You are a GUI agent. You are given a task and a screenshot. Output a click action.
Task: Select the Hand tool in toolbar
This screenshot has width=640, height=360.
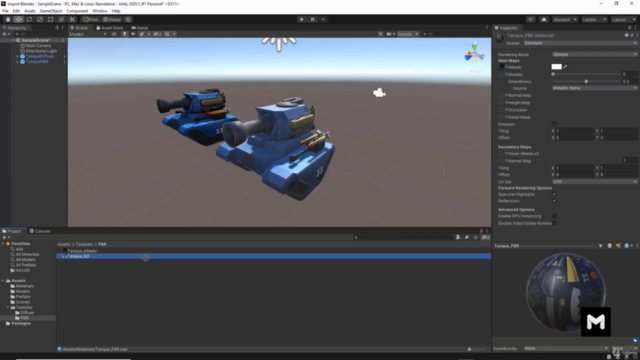pos(7,20)
